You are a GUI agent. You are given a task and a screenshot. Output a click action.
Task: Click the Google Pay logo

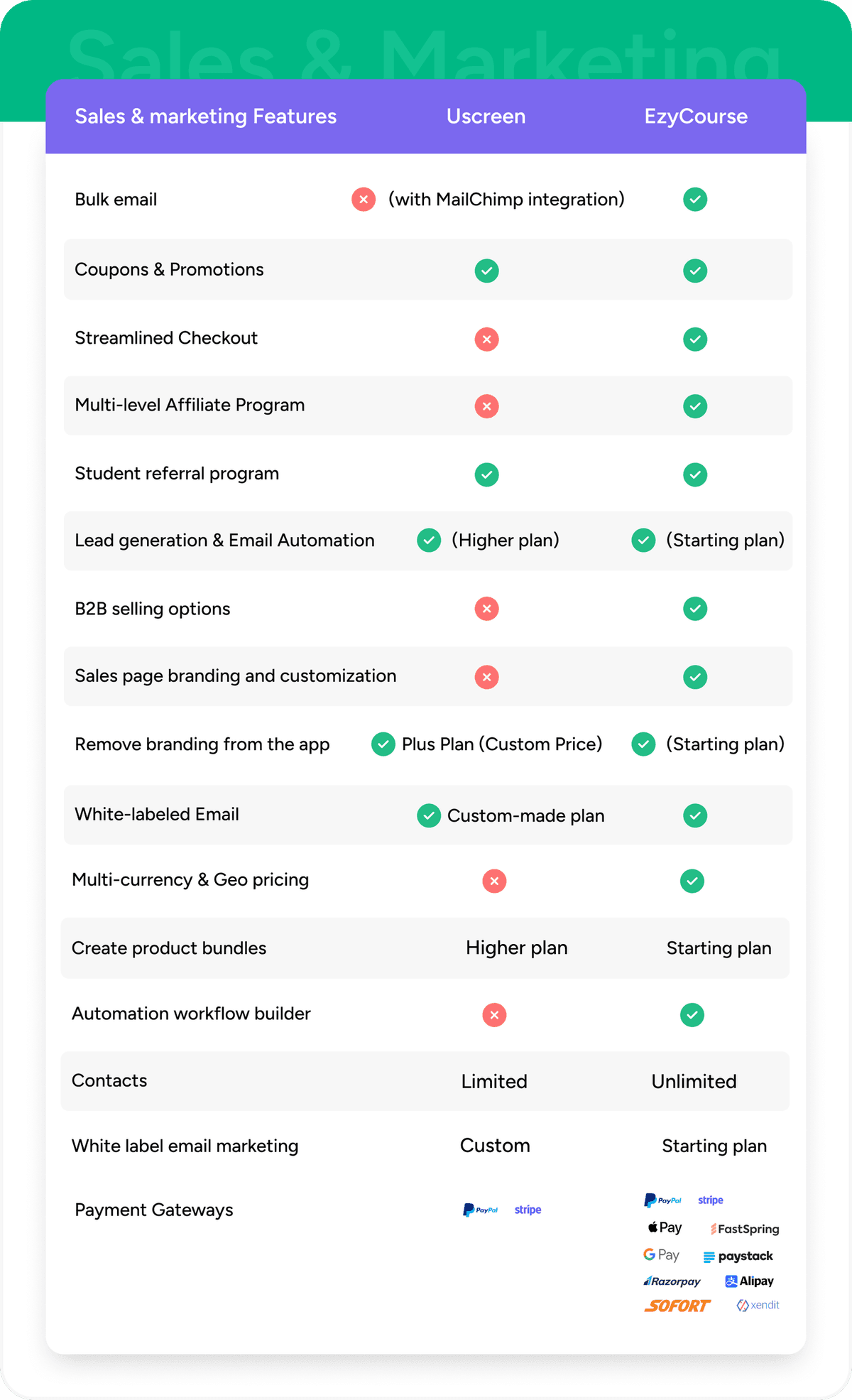click(661, 1255)
